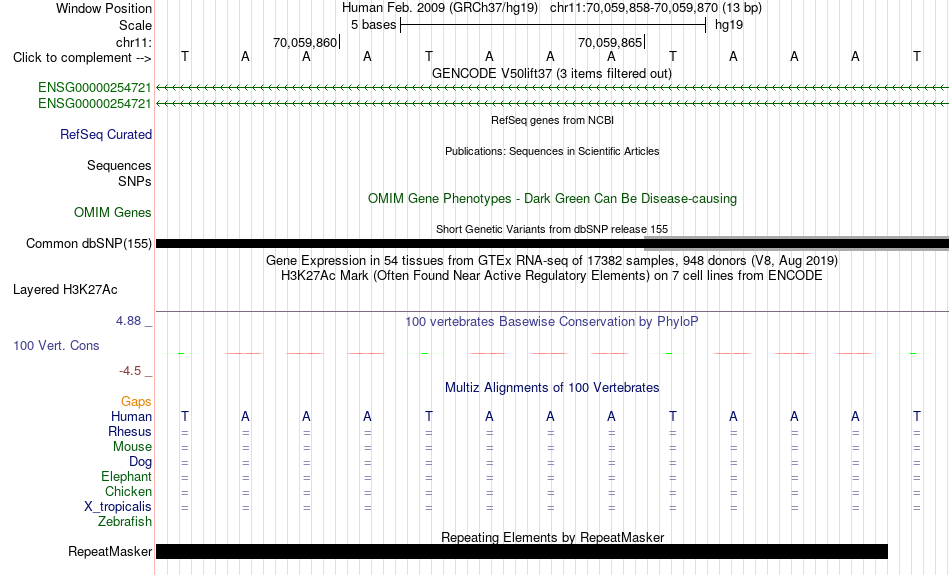Click the 'Click to complement -->' label
Screen dimensions: 950x575
pyautogui.click(x=82, y=58)
